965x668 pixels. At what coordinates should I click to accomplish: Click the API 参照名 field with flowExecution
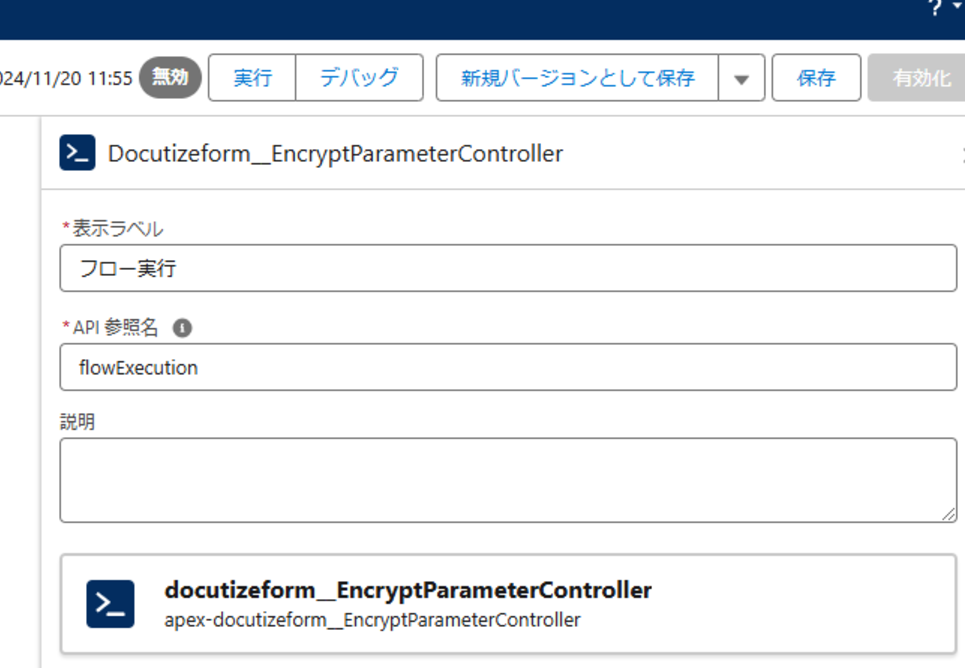[508, 367]
